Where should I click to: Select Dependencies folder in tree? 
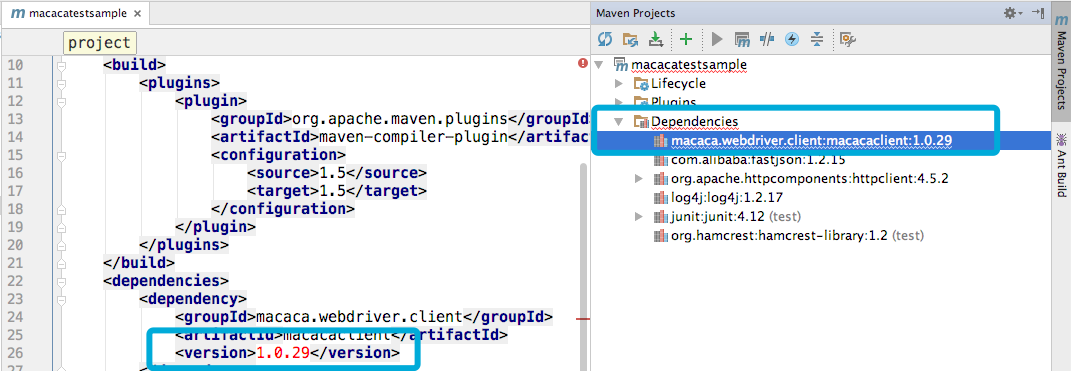point(695,122)
